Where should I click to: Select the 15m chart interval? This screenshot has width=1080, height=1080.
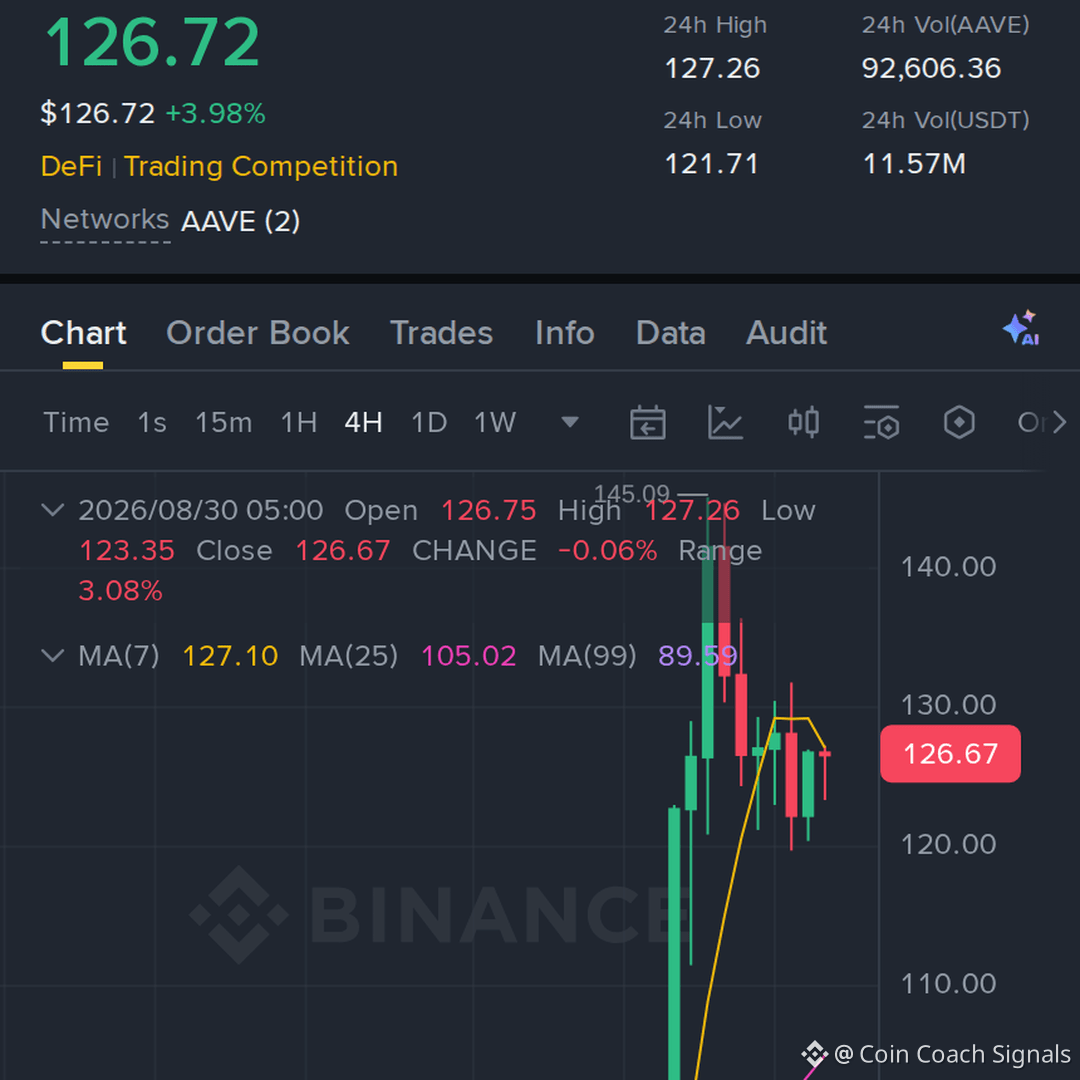(224, 422)
